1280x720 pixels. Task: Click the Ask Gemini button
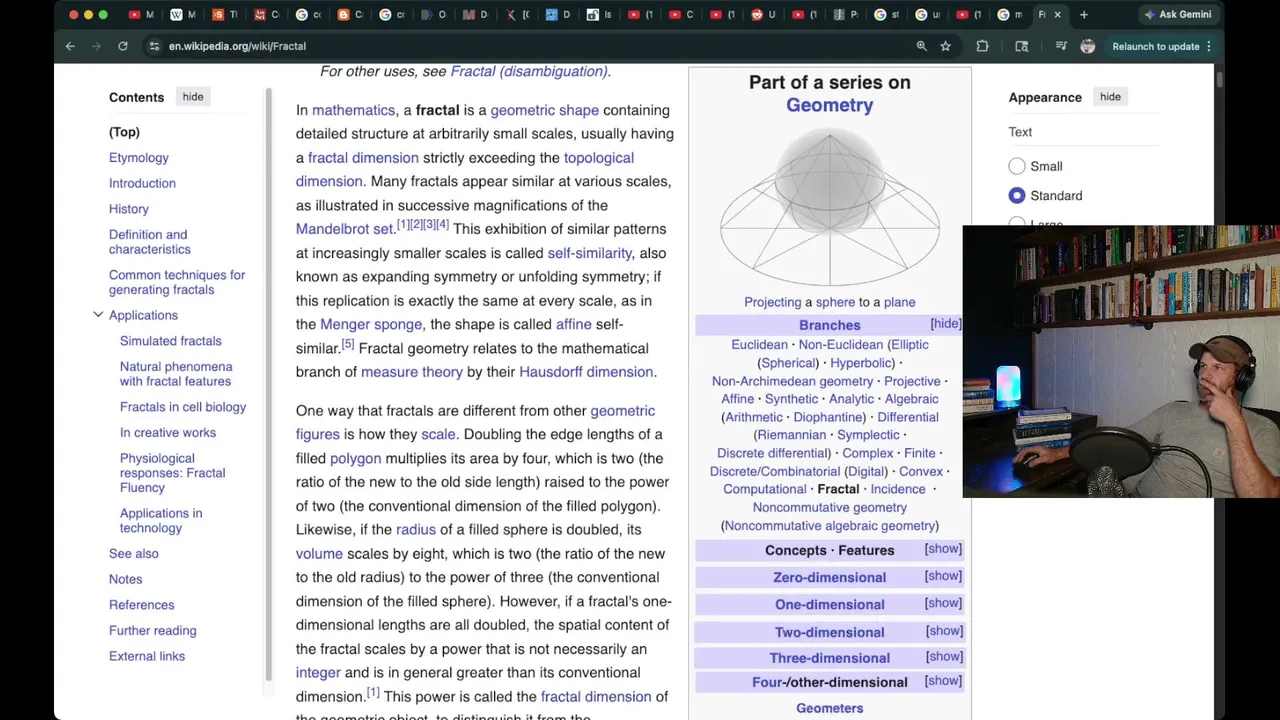(x=1178, y=15)
